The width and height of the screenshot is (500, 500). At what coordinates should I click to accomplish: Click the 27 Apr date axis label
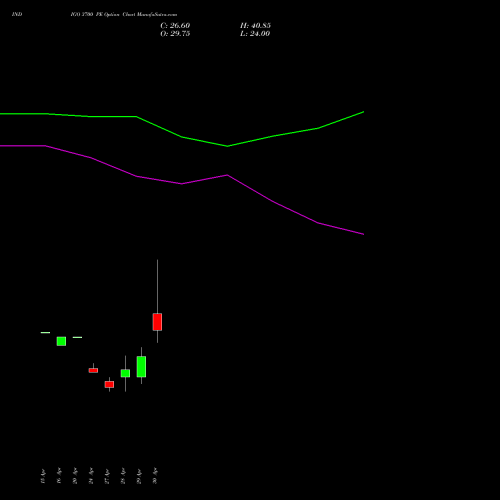pos(107,476)
